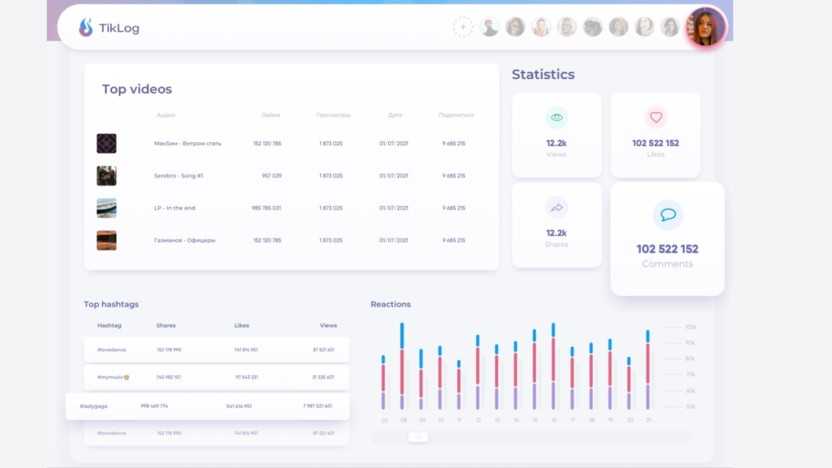Image resolution: width=832 pixels, height=468 pixels.
Task: Sort hashtags by Views column header
Action: coord(328,325)
